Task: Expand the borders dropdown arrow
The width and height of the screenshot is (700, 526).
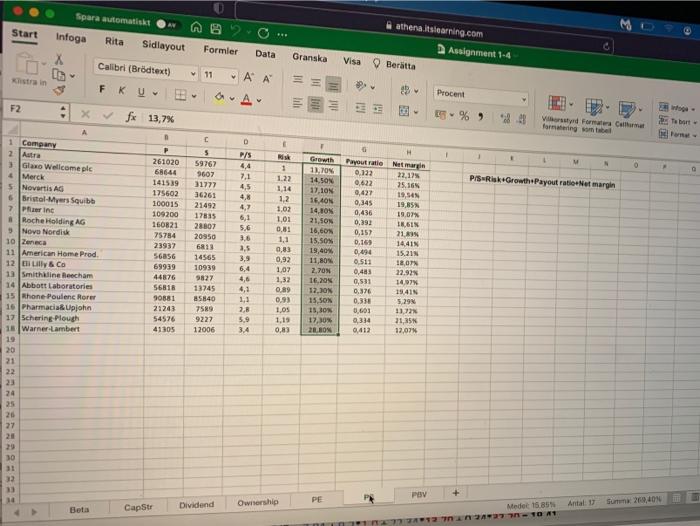Action: point(194,96)
